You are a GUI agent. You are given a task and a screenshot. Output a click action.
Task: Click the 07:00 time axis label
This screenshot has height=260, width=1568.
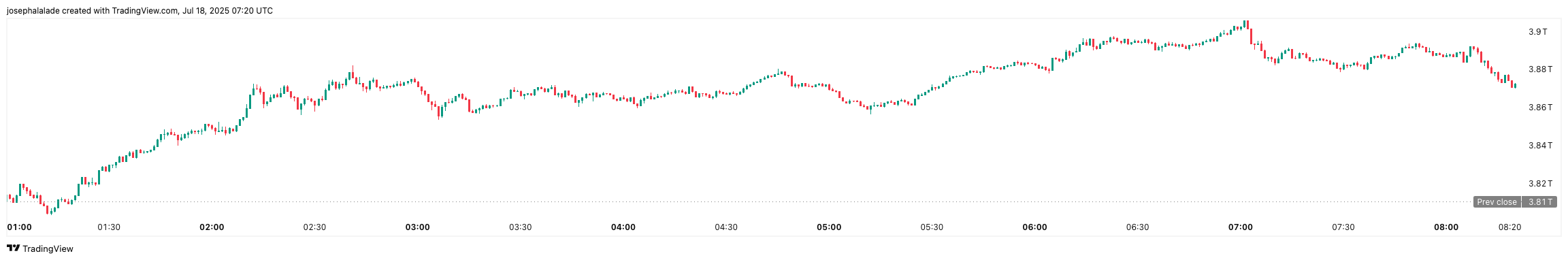1240,227
